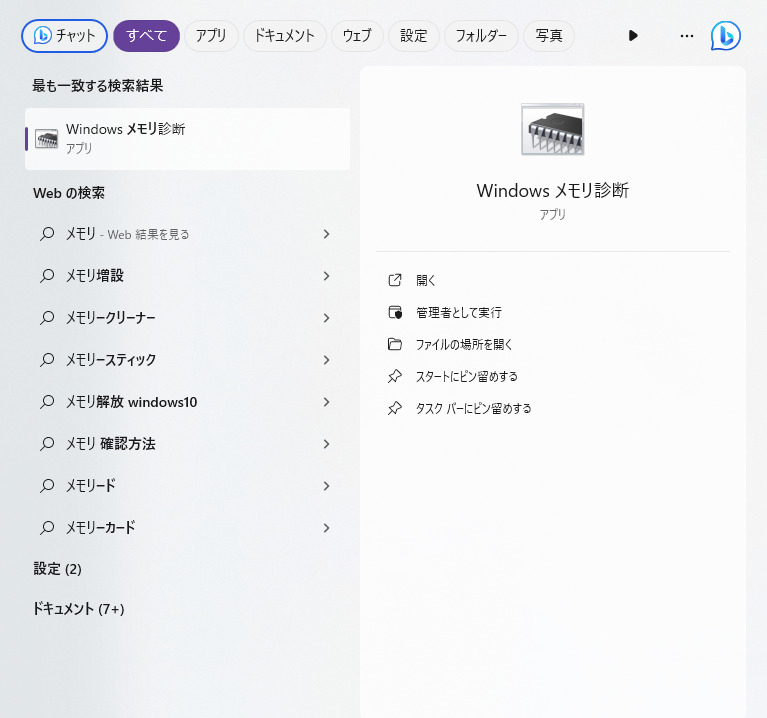Click 開く to launch the app
This screenshot has width=767, height=718.
click(426, 280)
